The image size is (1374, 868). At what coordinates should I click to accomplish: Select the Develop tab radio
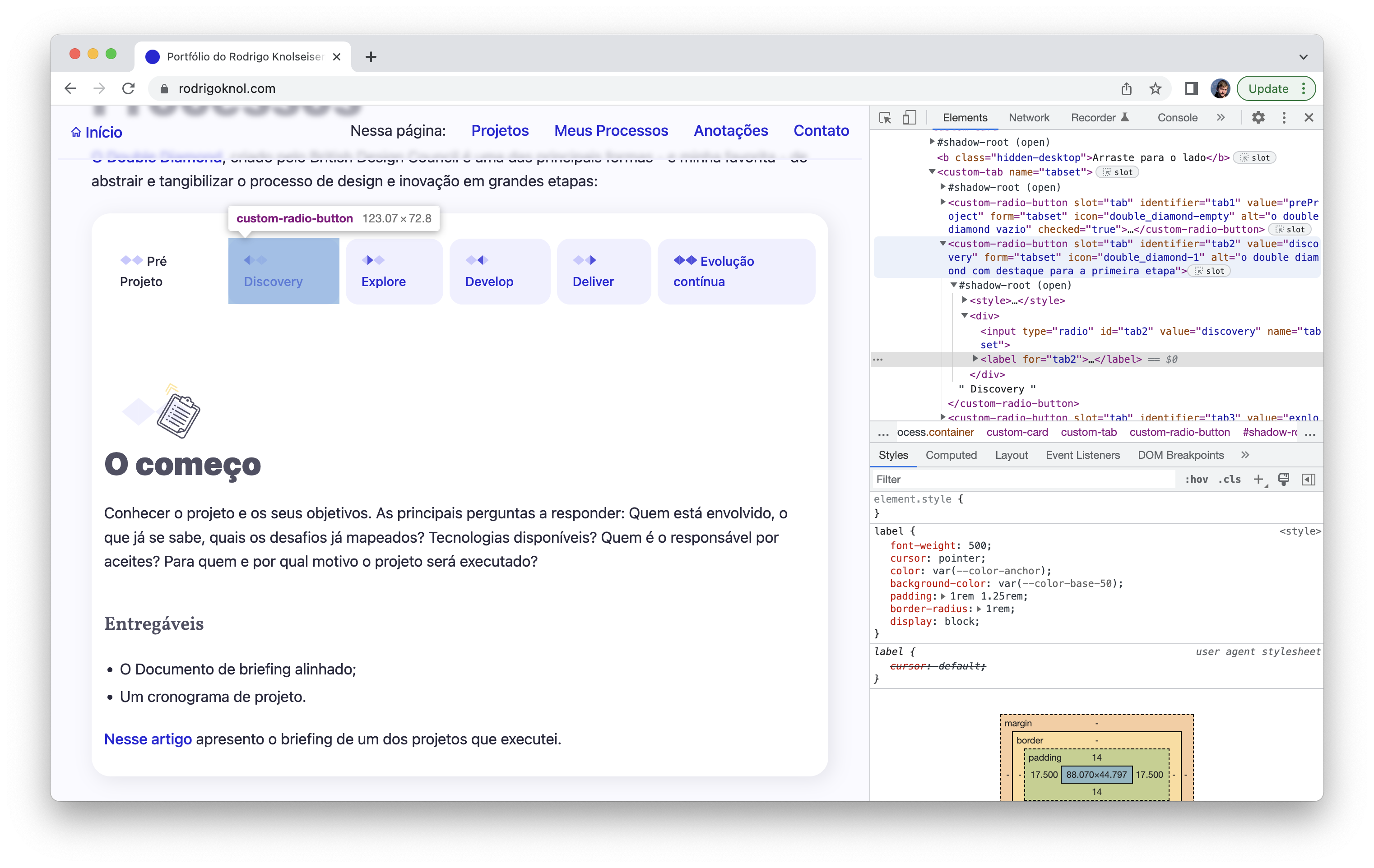click(500, 271)
